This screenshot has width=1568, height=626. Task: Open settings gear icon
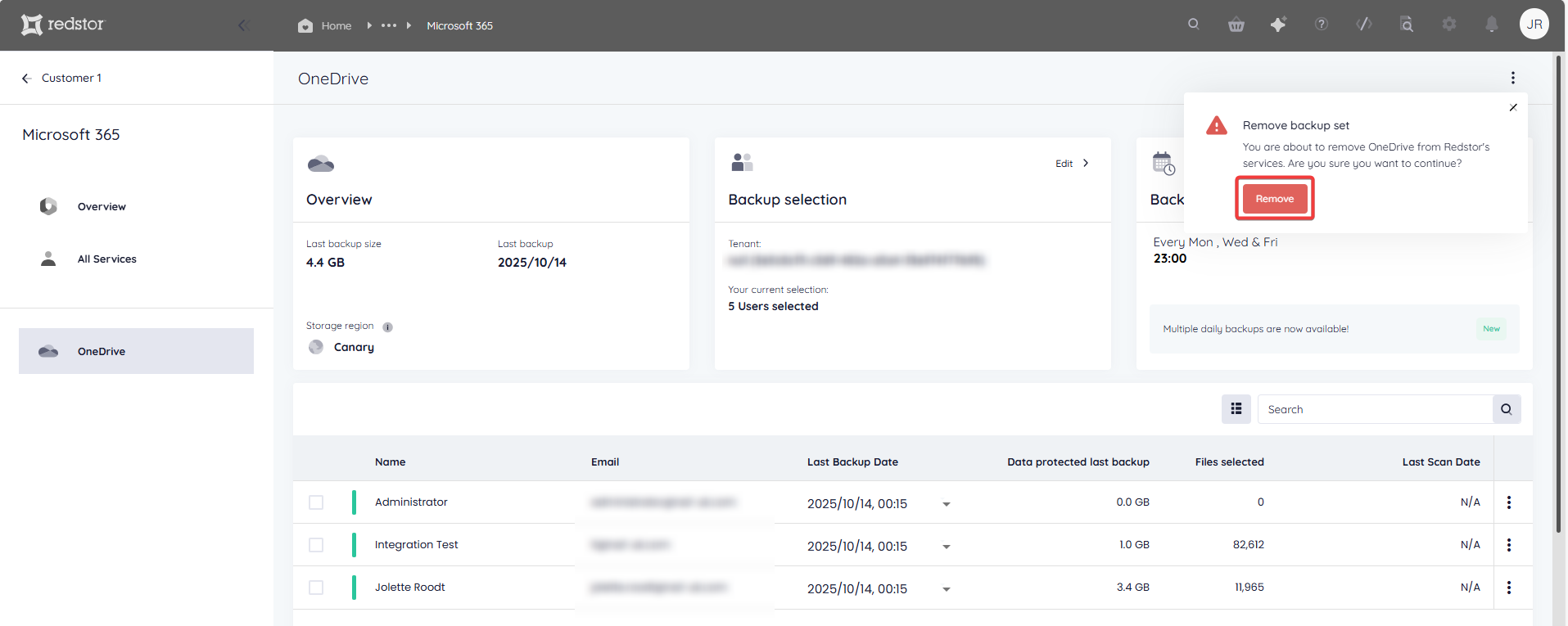[x=1449, y=25]
